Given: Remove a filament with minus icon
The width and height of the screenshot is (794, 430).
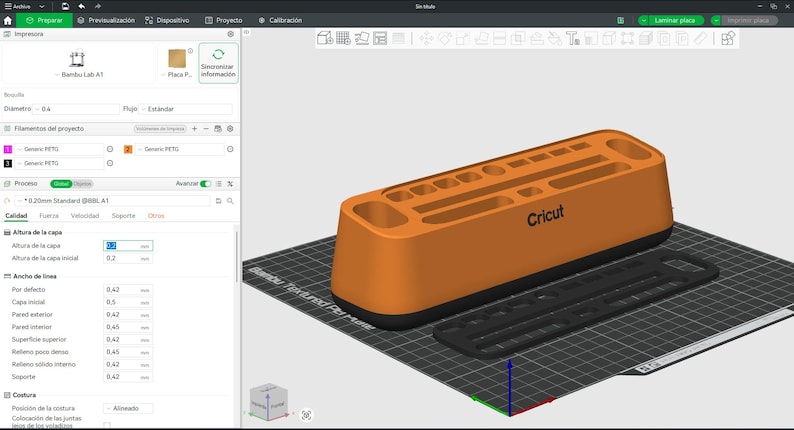Looking at the screenshot, I should 206,129.
